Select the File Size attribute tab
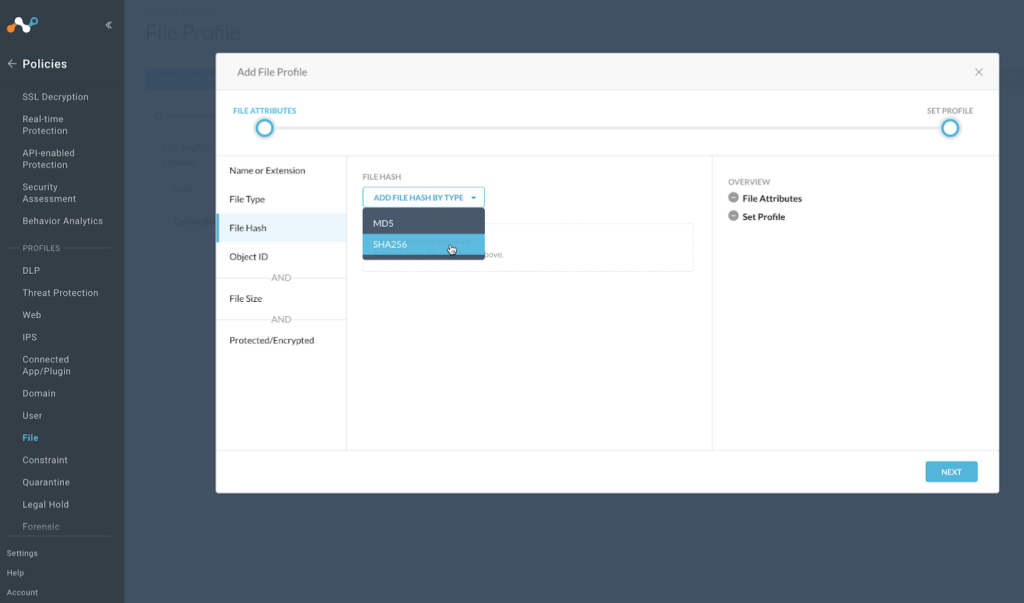Screen dimensions: 1024x603 [x=281, y=299]
